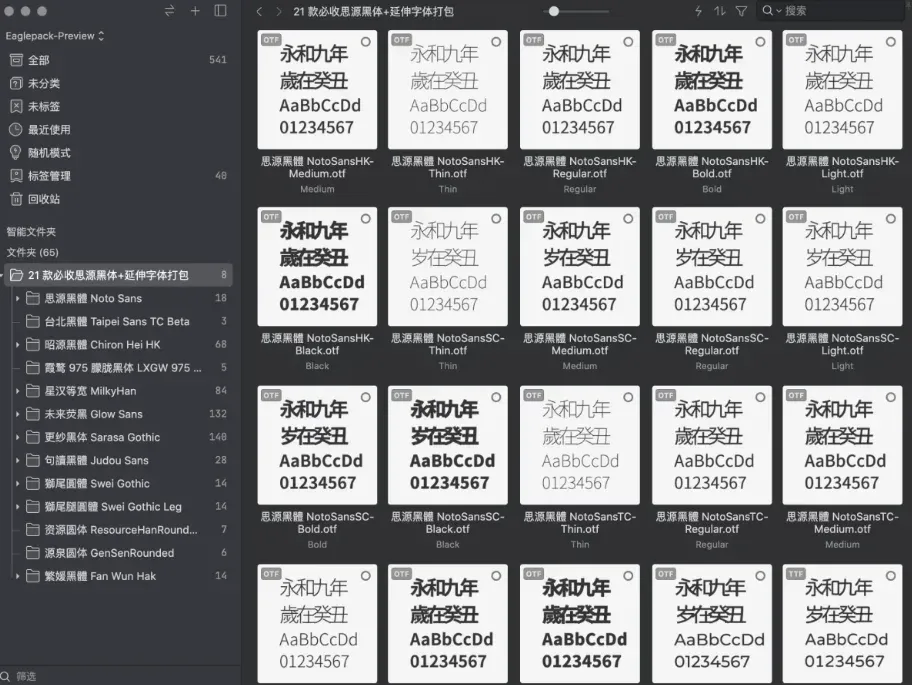The image size is (912, 685).
Task: Expand the 未来荧黑 Glow Sans folder
Action: pyautogui.click(x=17, y=414)
